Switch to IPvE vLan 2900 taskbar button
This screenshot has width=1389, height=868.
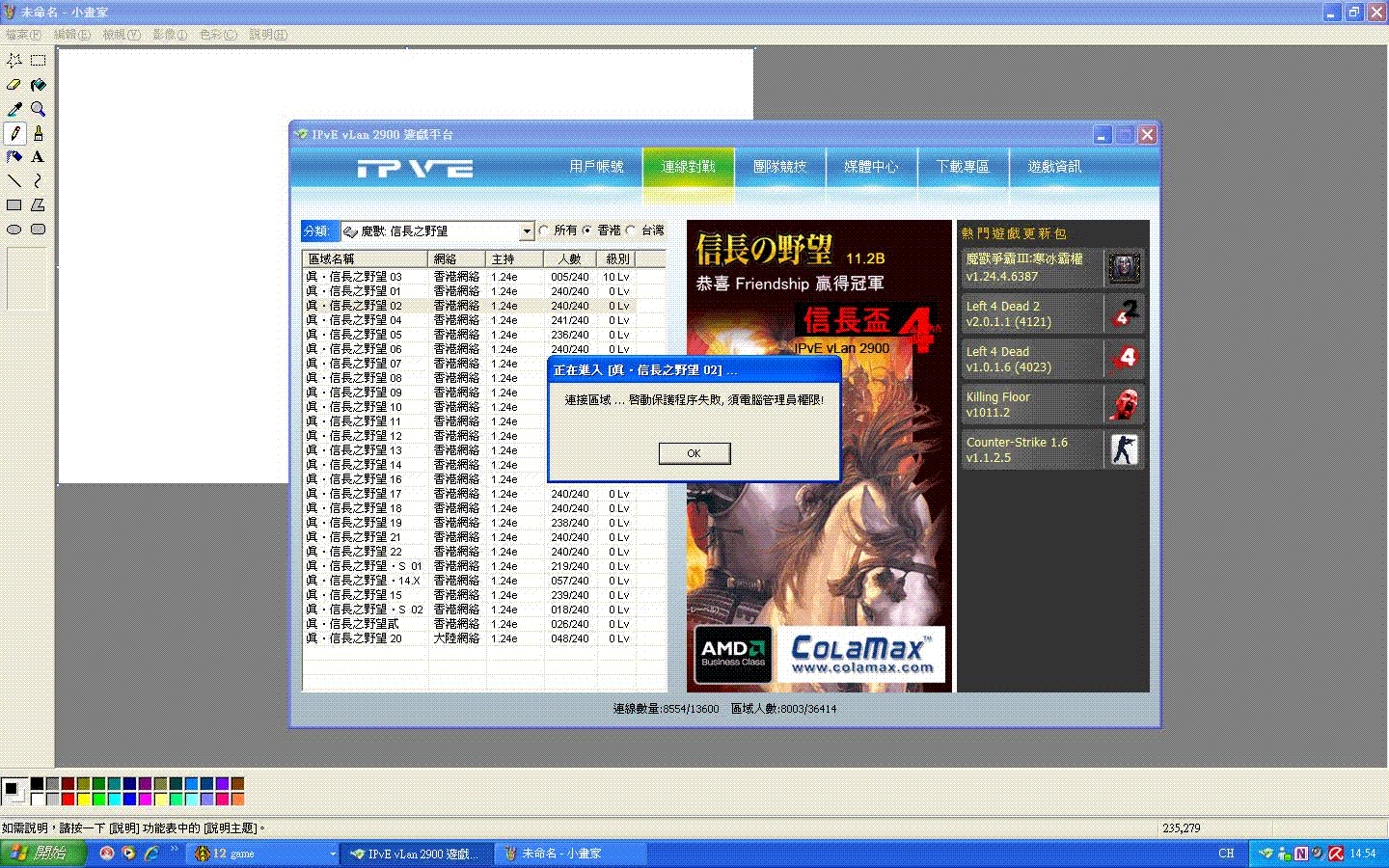[419, 854]
